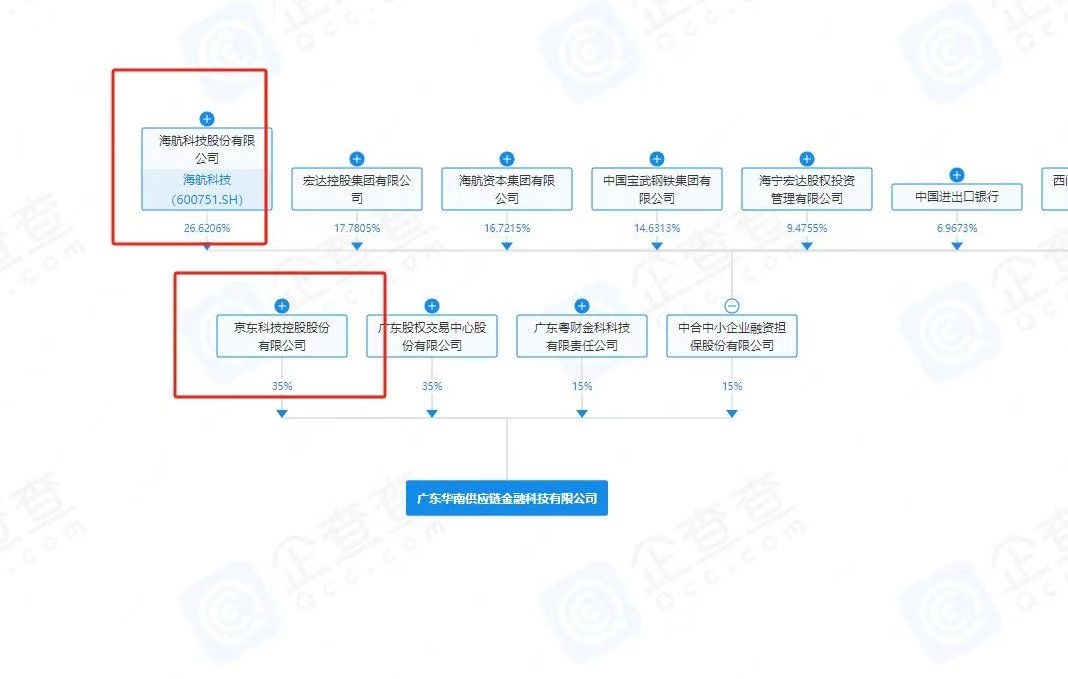
Task: Click the 35% share under 京东科技控股股份有限公司
Action: pyautogui.click(x=282, y=386)
